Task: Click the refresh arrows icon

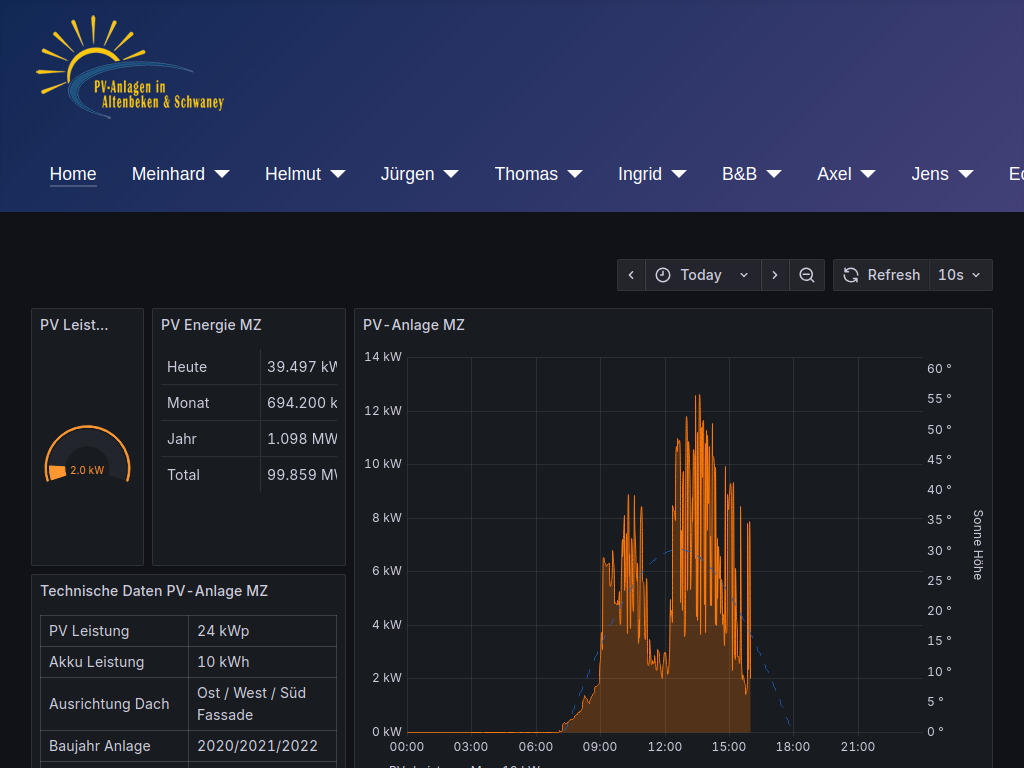Action: tap(851, 275)
